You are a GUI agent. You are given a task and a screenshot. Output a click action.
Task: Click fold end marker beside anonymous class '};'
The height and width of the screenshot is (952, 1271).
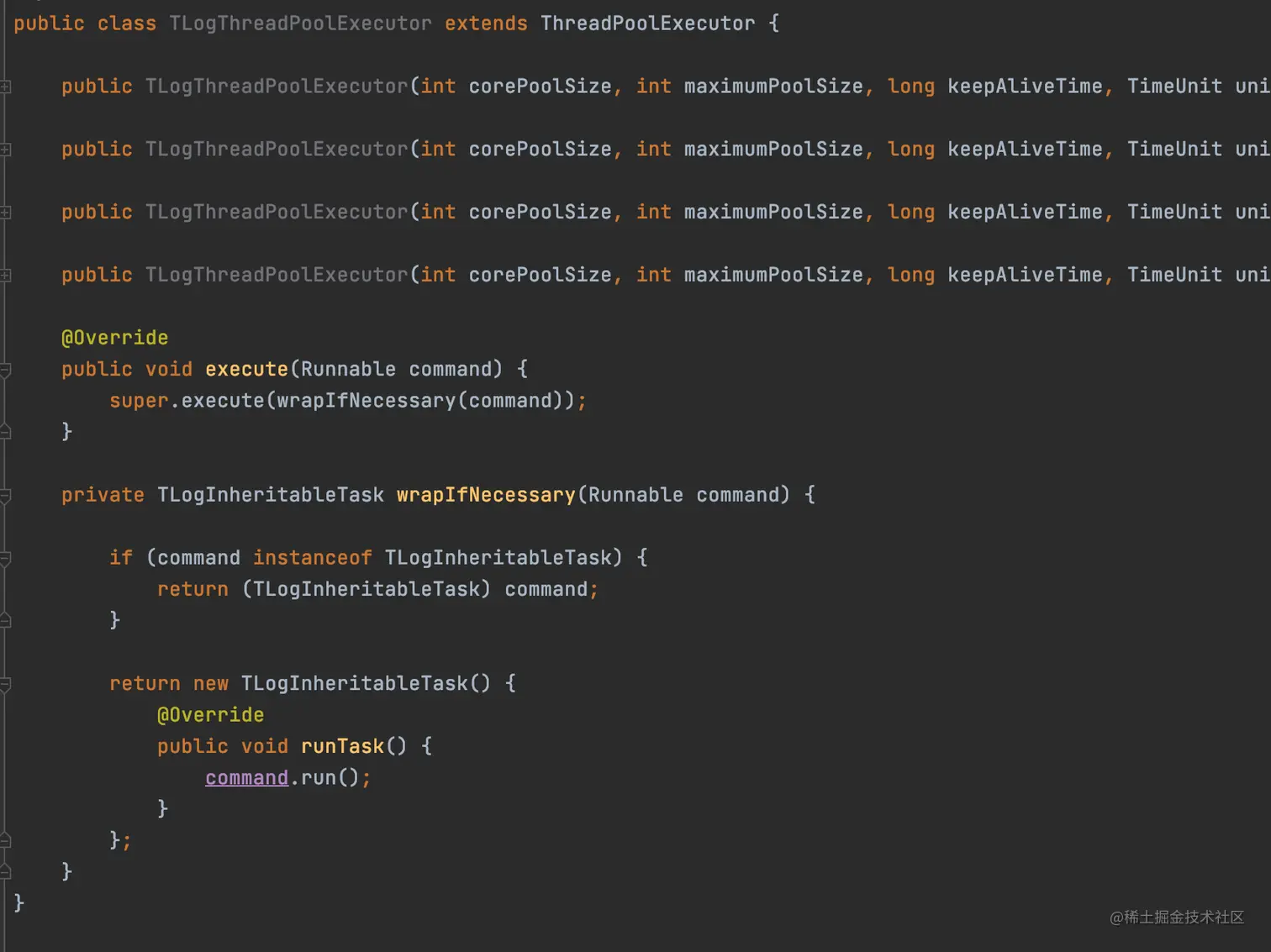[x=5, y=840]
